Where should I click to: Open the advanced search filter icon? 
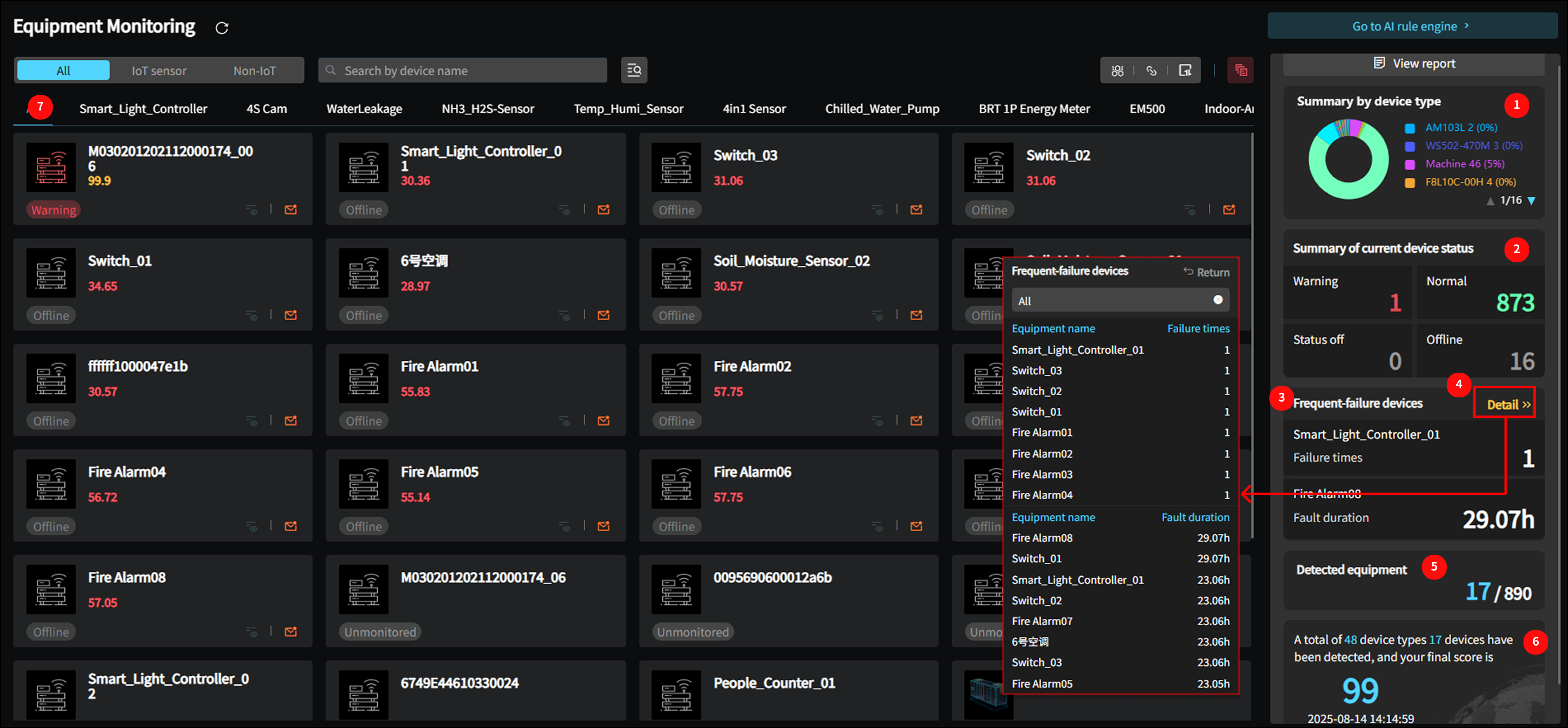(x=633, y=70)
